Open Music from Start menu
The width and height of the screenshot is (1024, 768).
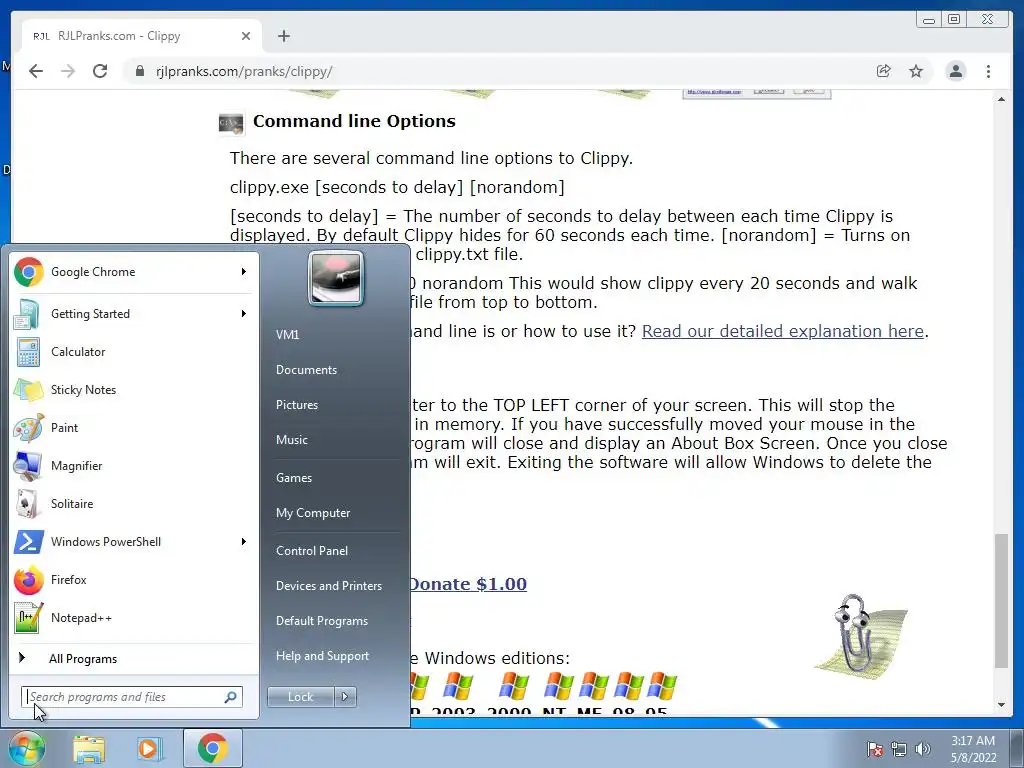(x=291, y=440)
